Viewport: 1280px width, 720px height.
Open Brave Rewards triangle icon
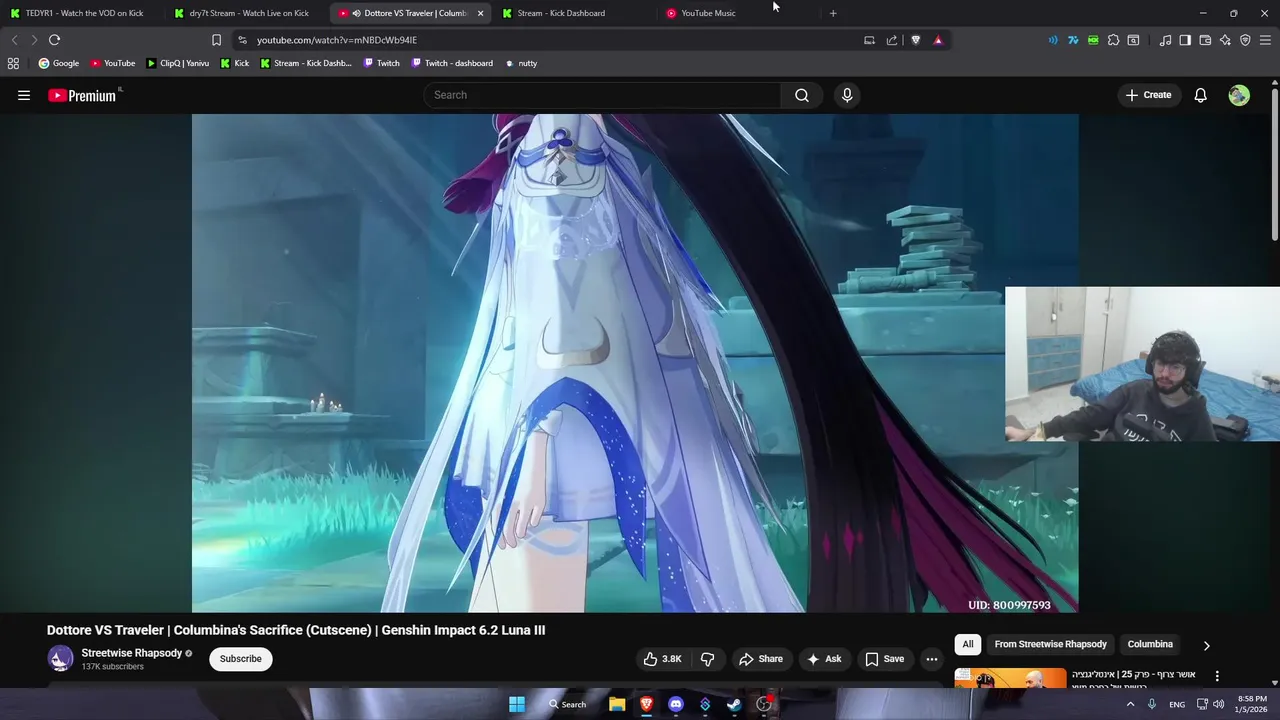pos(938,40)
